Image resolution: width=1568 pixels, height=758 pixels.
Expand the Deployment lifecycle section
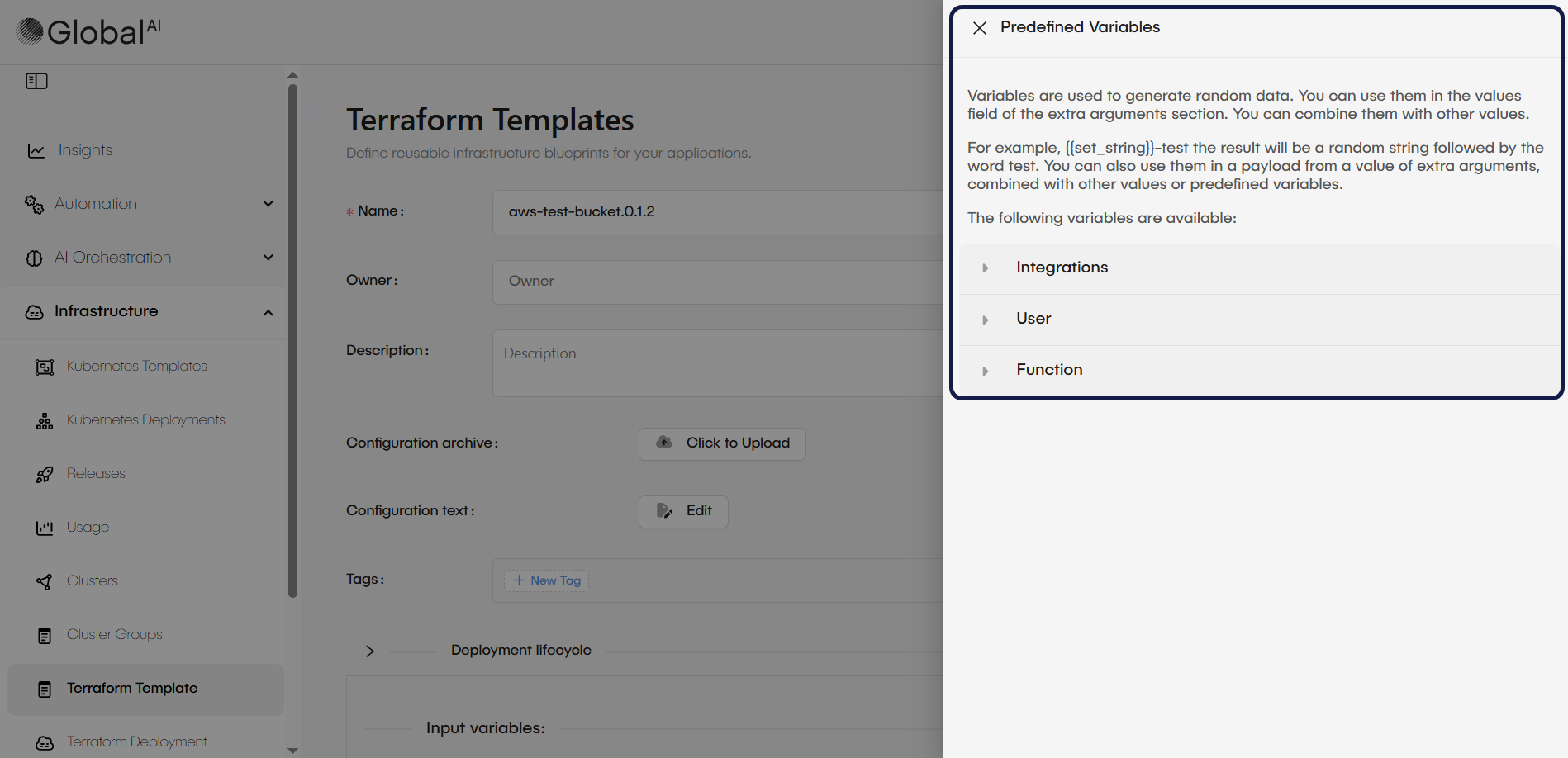tap(370, 651)
